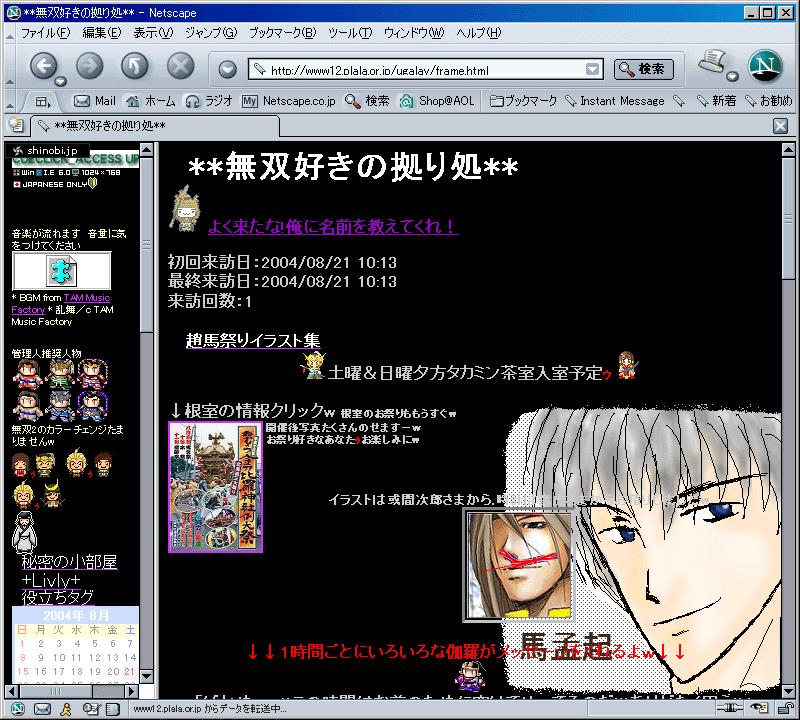Click the お勧め bookmark on the personal toolbar
The width and height of the screenshot is (800, 720).
pyautogui.click(x=768, y=101)
